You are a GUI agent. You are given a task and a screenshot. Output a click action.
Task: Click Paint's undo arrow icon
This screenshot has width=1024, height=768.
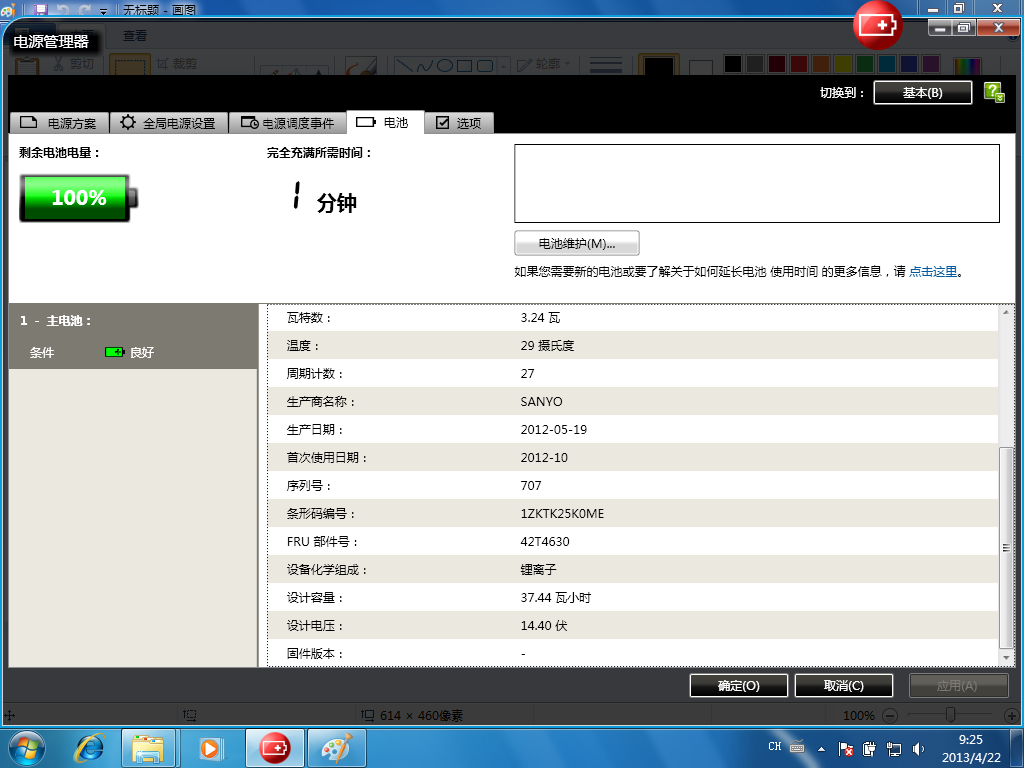(x=63, y=9)
